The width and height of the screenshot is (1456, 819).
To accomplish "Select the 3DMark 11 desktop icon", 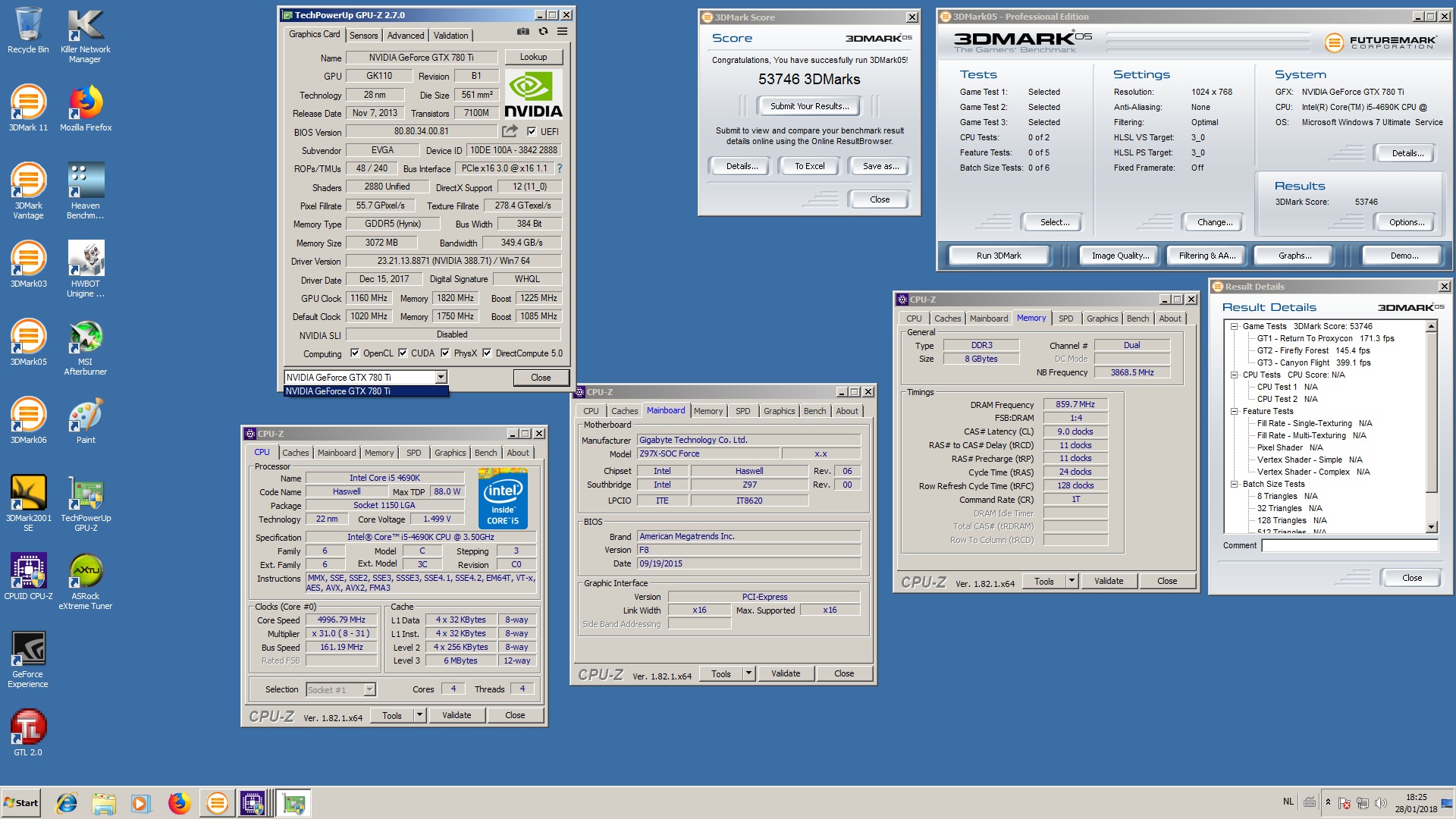I will tap(28, 108).
